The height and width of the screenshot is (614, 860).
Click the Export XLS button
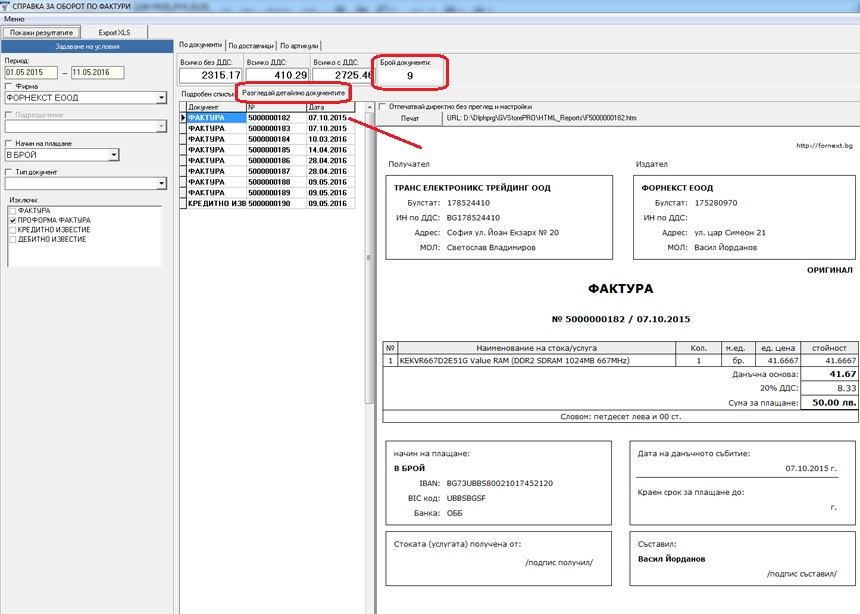pos(115,32)
